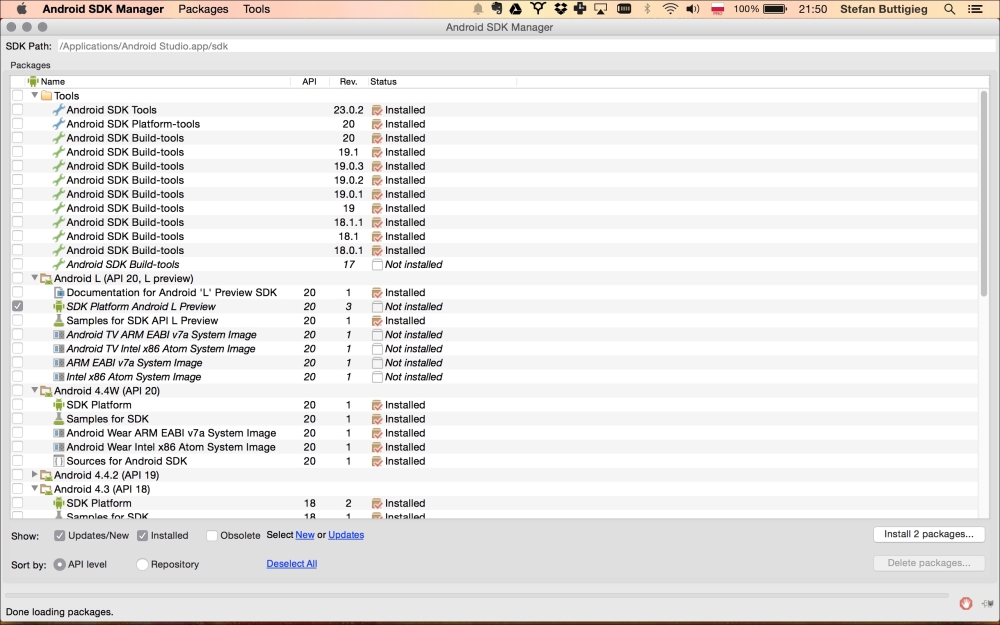Click the not installed status icon for Build-tools 17
1000x625 pixels.
377,265
